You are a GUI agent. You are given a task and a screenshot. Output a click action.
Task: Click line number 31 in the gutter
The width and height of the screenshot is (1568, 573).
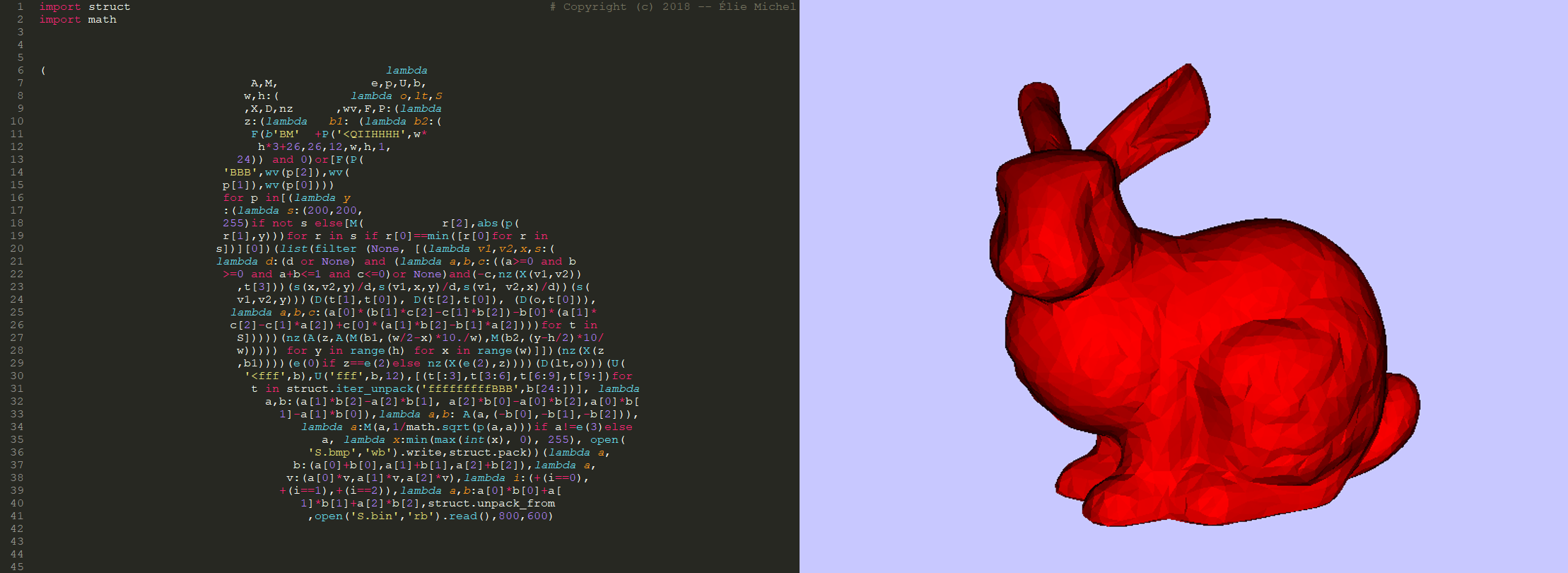[17, 389]
